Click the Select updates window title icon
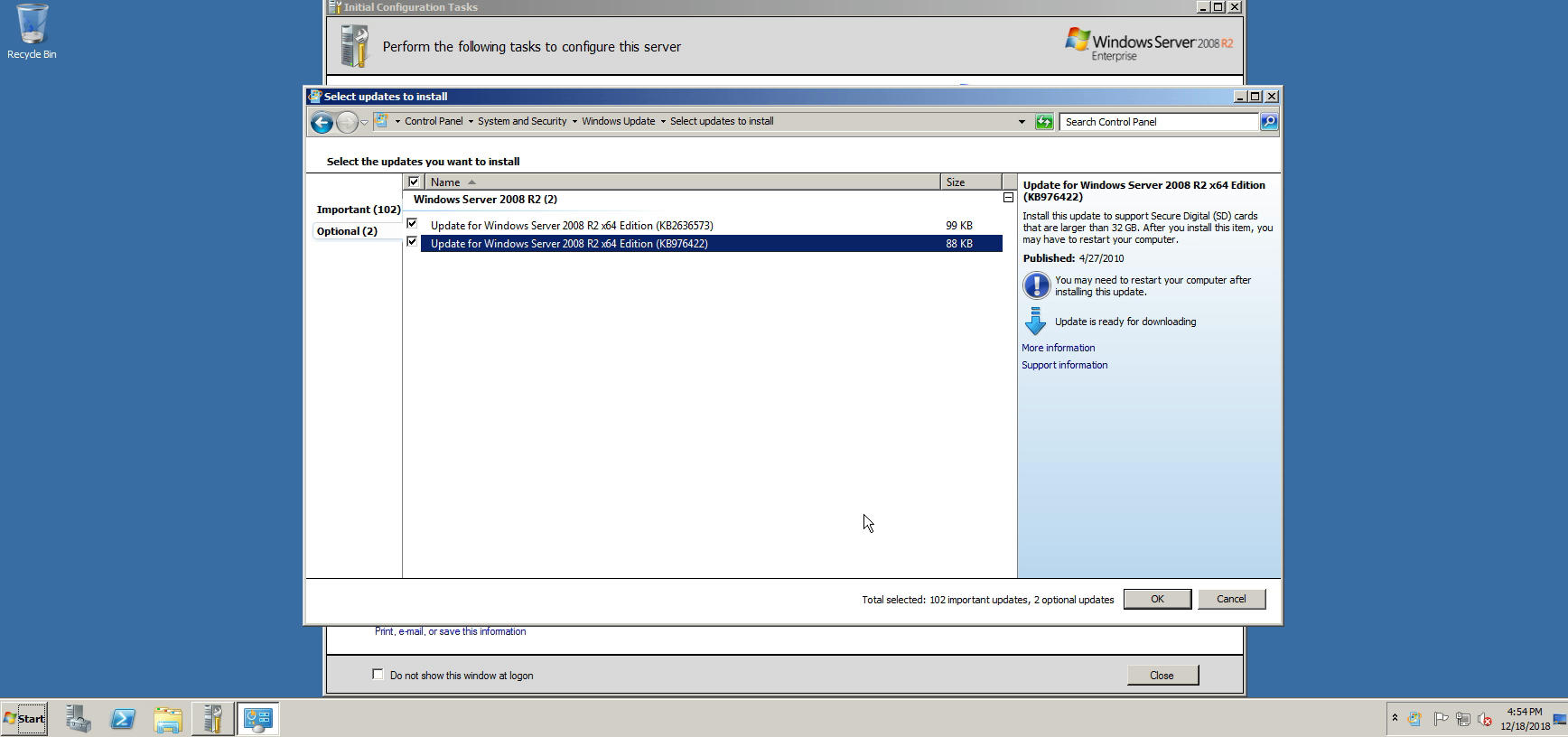 pos(314,96)
